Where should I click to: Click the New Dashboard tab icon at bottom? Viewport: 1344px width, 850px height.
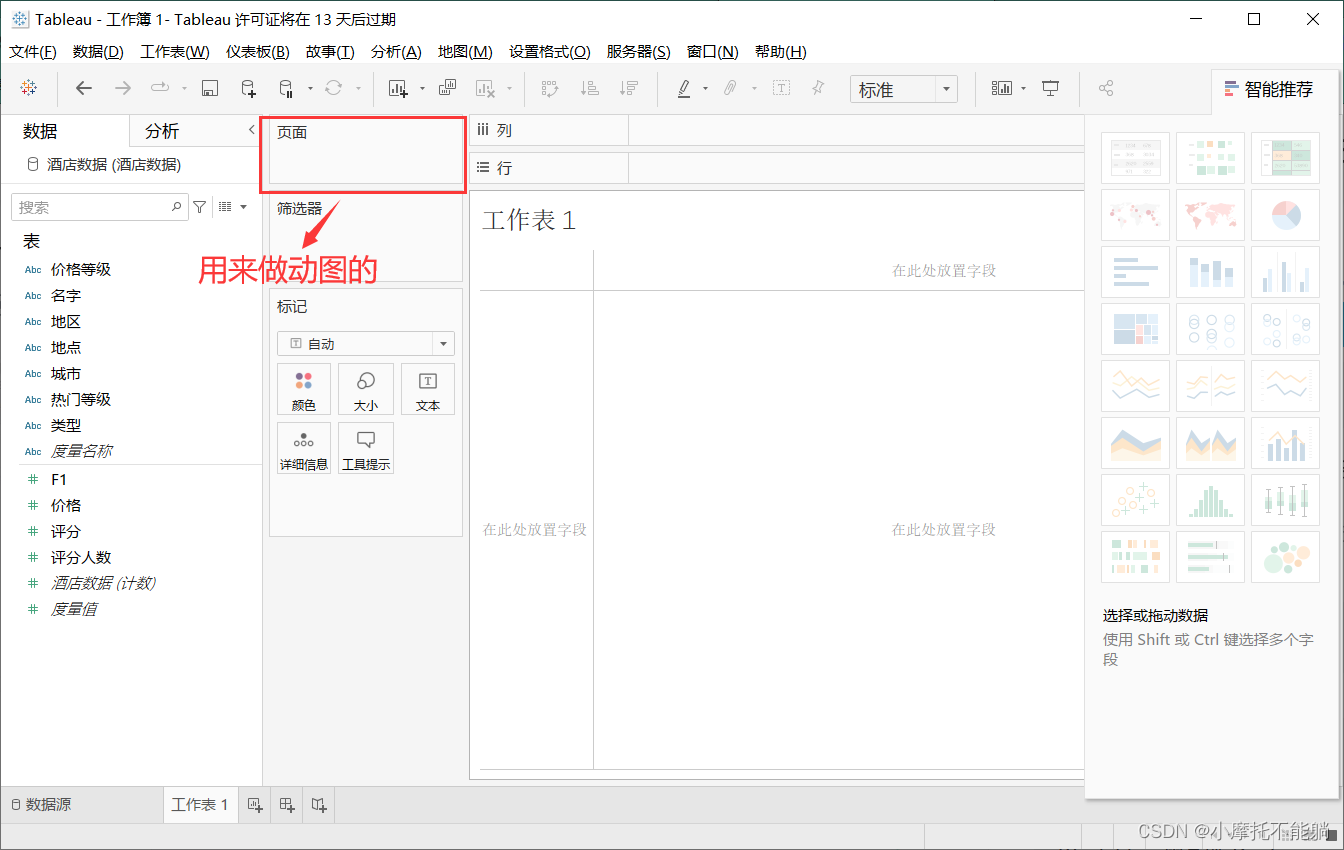click(x=287, y=804)
